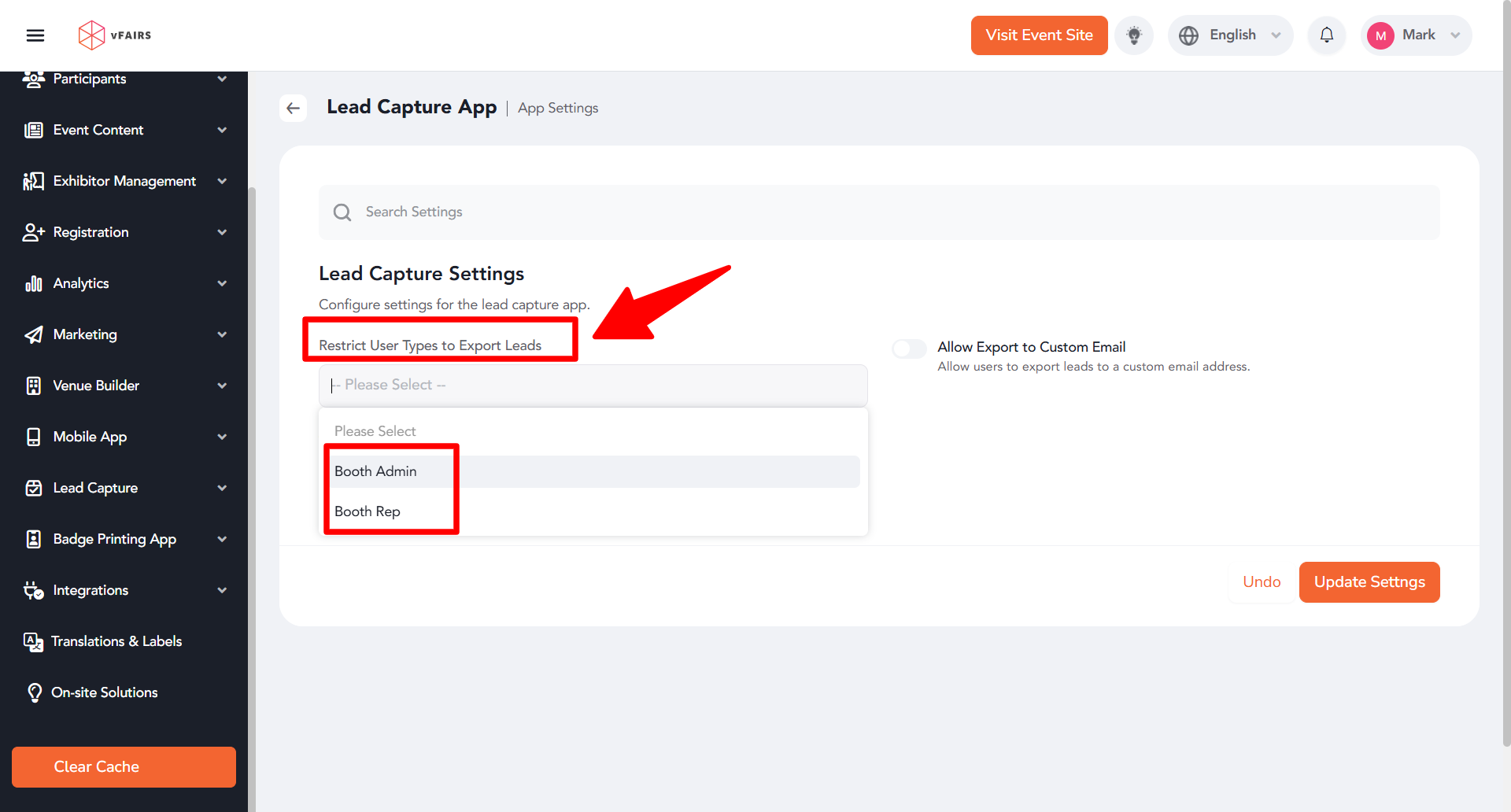Viewport: 1511px width, 812px height.
Task: Expand the Integrations chevron
Action: click(x=222, y=590)
